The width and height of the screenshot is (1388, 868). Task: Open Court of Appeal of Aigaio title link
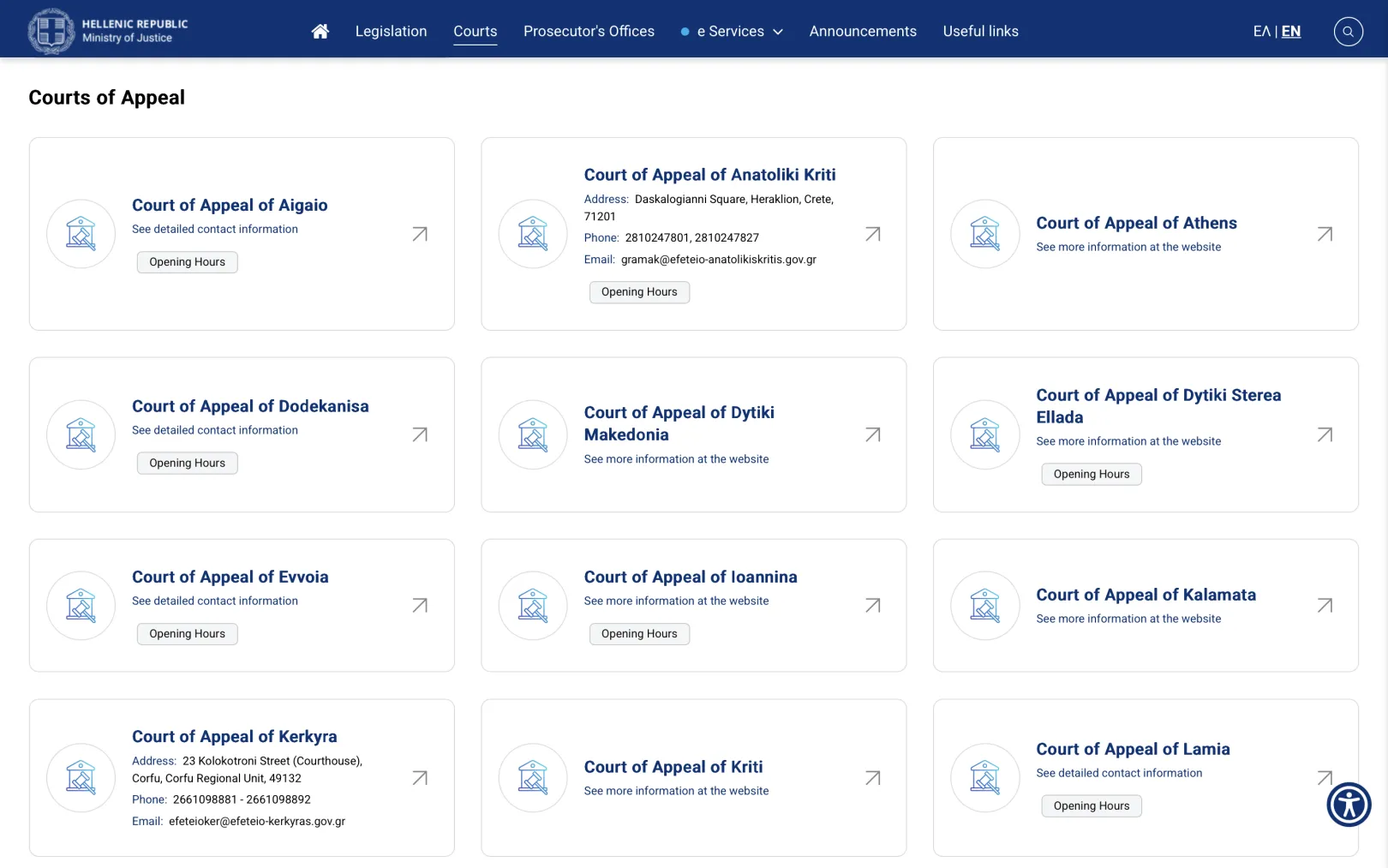[230, 205]
